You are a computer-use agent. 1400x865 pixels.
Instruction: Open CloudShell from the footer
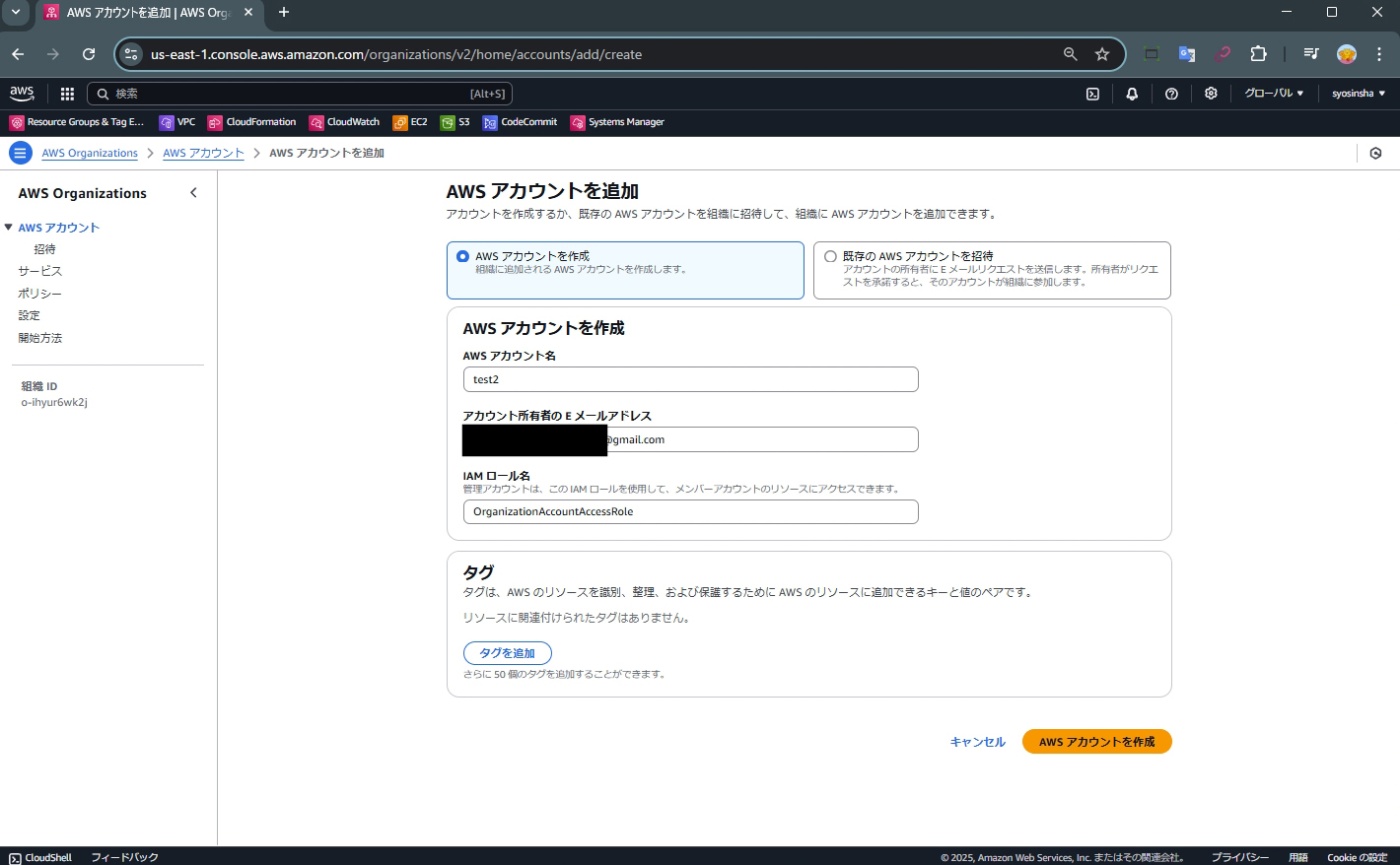[x=40, y=857]
